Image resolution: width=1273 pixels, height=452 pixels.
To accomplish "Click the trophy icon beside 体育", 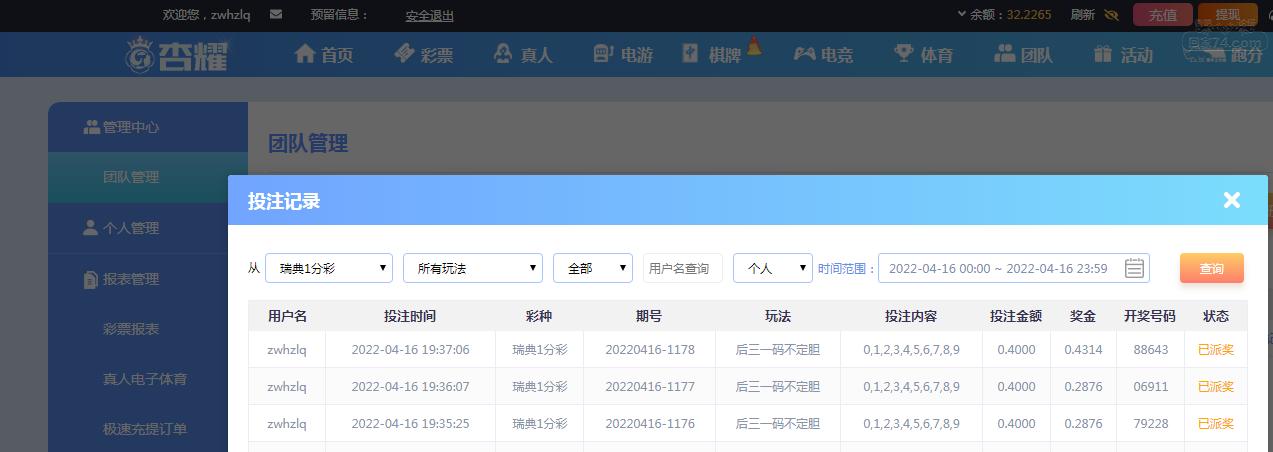I will coord(904,54).
